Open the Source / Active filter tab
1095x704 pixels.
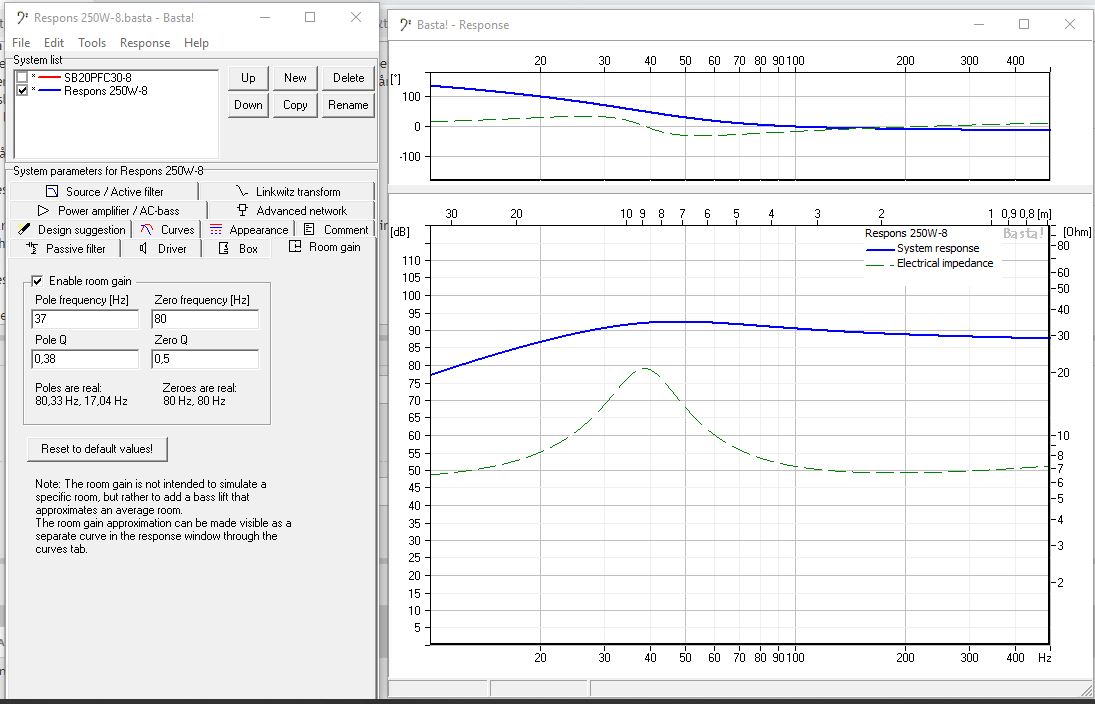(104, 191)
